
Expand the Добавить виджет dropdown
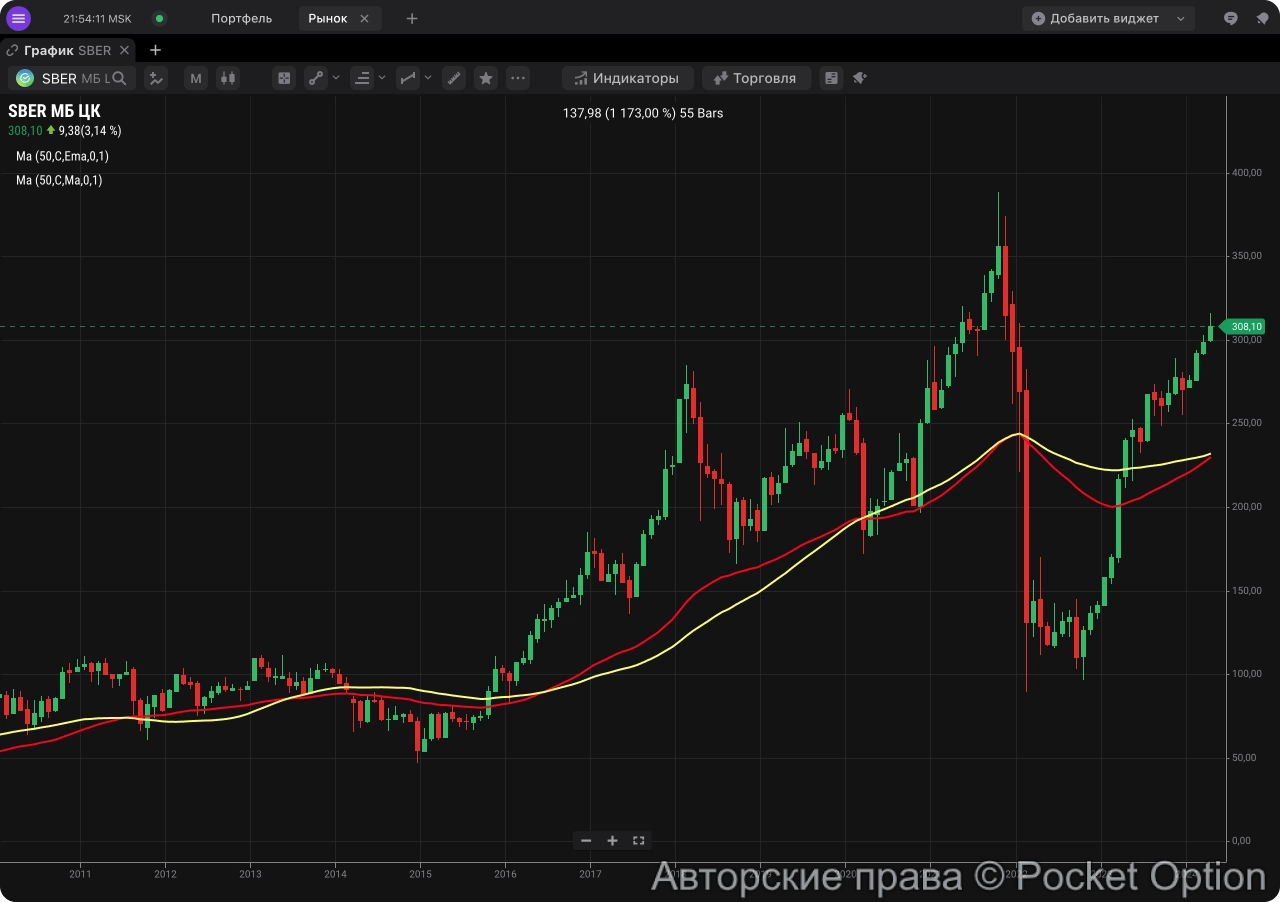[x=1181, y=18]
